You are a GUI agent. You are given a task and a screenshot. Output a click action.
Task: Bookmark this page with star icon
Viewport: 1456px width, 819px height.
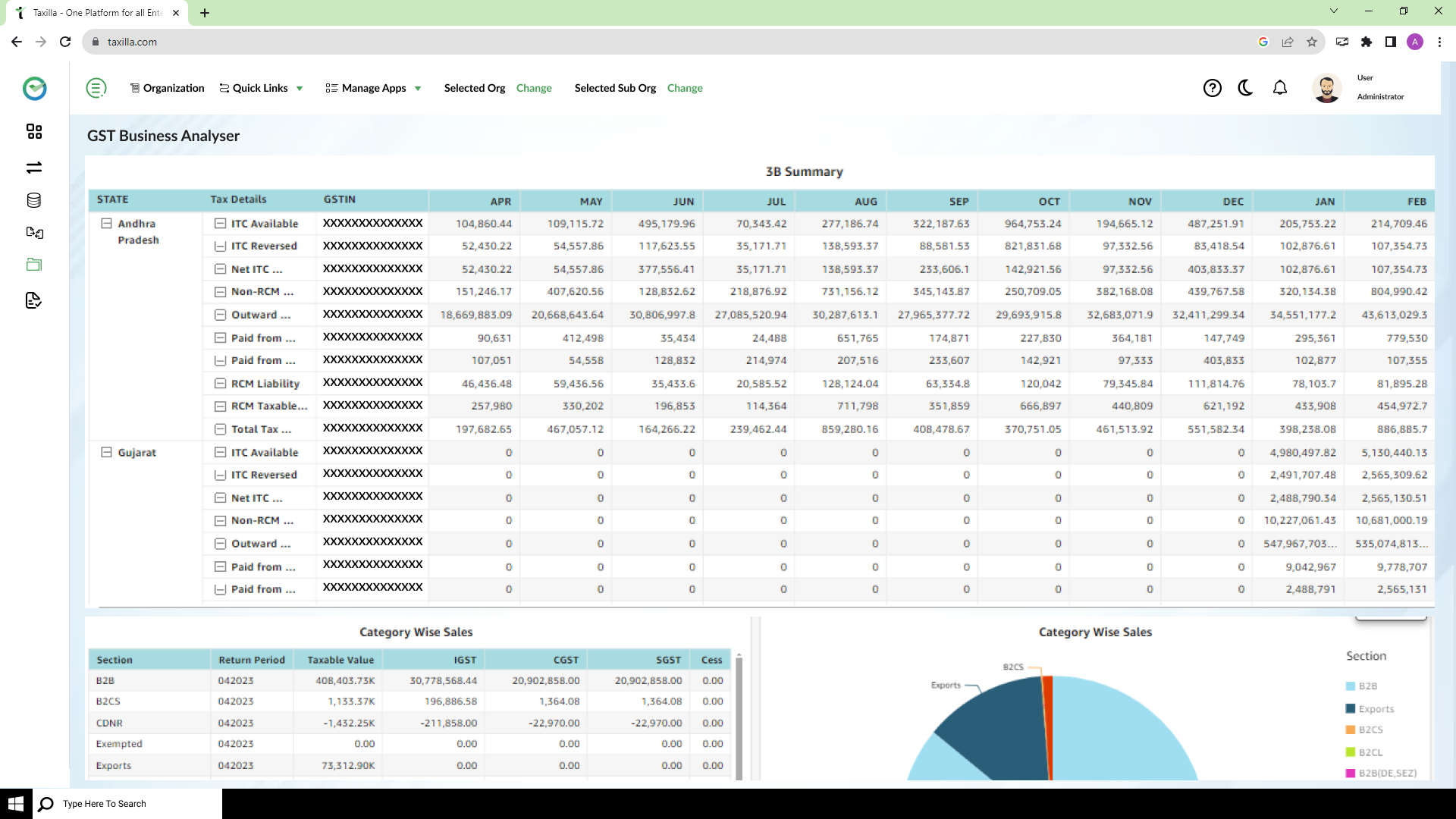click(1312, 42)
